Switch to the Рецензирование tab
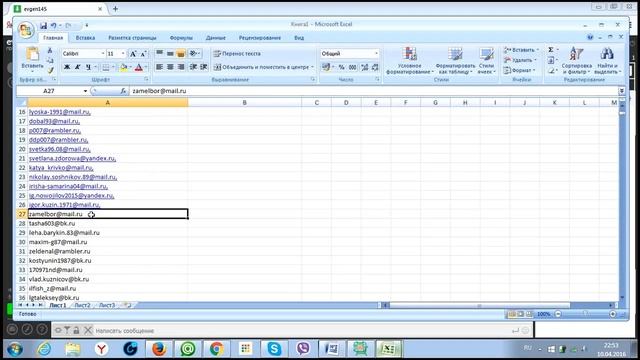Screen dimensions: 640x360 [x=260, y=38]
